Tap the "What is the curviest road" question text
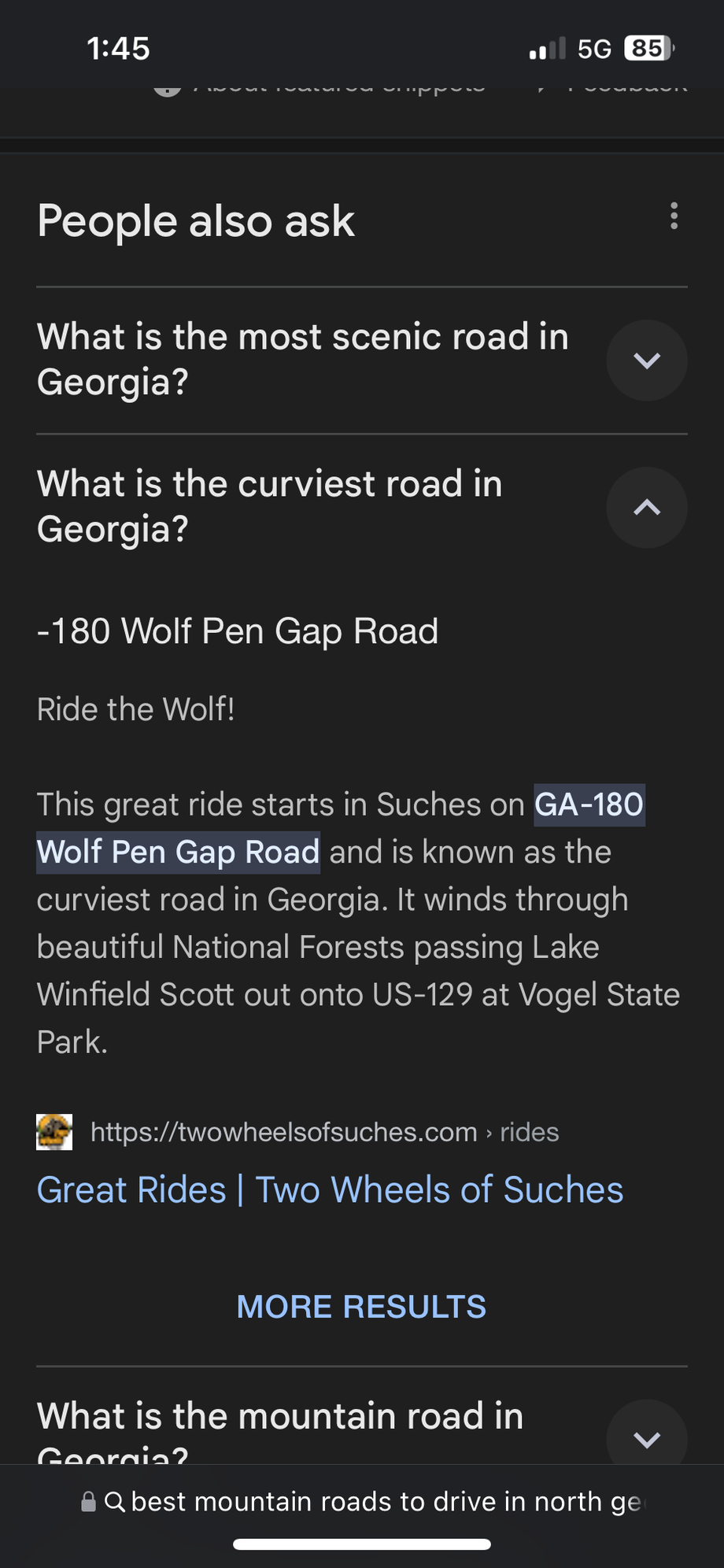The width and height of the screenshot is (724, 1568). pos(269,506)
